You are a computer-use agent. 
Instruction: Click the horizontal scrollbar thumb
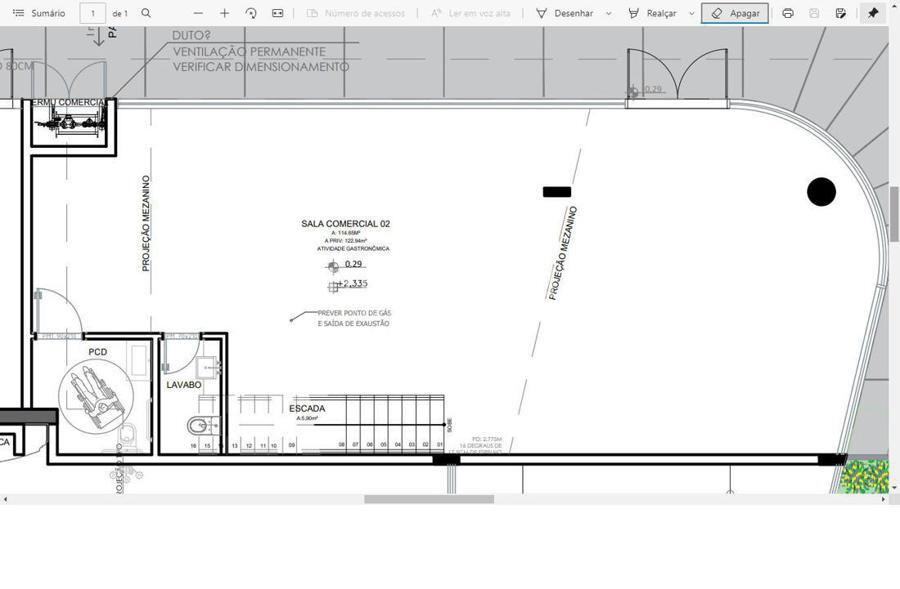pyautogui.click(x=428, y=499)
